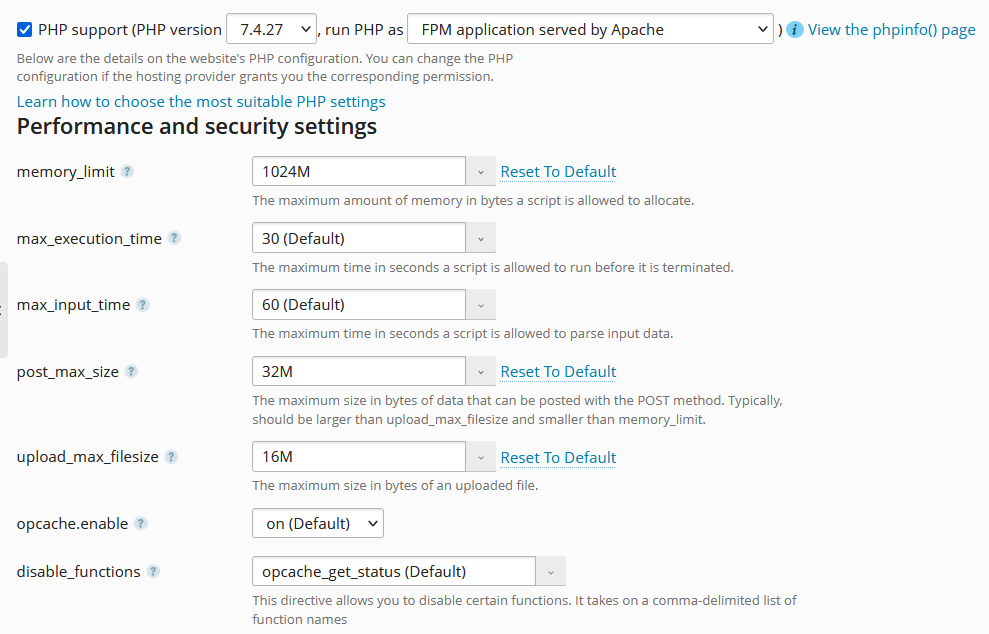Click the help icon beside post_max_size

(131, 371)
